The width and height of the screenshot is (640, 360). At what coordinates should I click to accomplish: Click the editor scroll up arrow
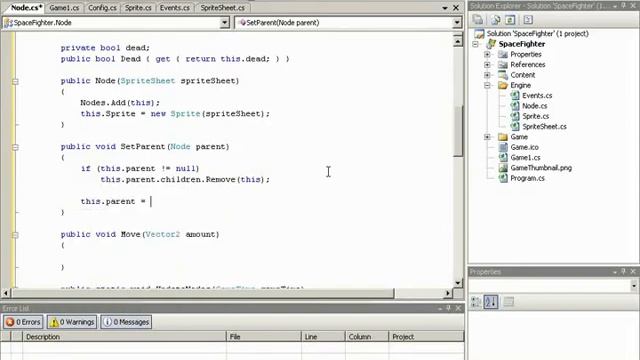458,41
